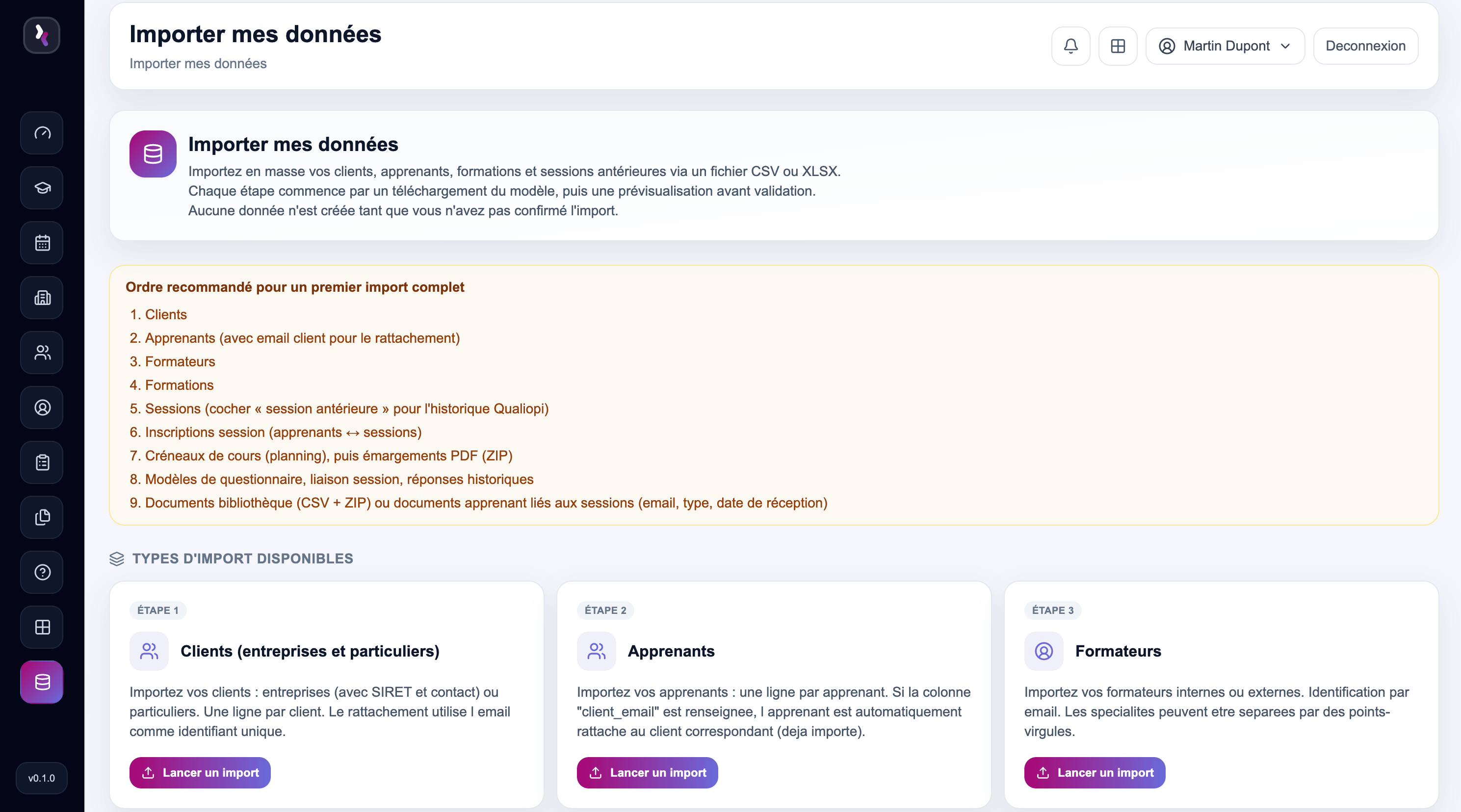Click the notifications bell icon

pyautogui.click(x=1070, y=46)
